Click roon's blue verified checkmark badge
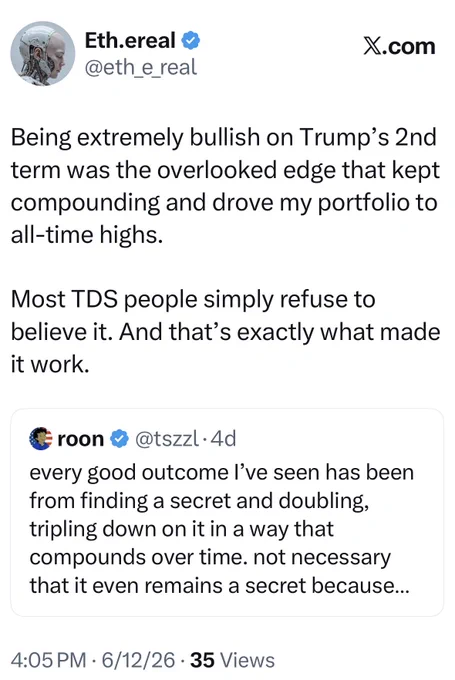Viewport: 455px width, 680px height. coord(119,439)
